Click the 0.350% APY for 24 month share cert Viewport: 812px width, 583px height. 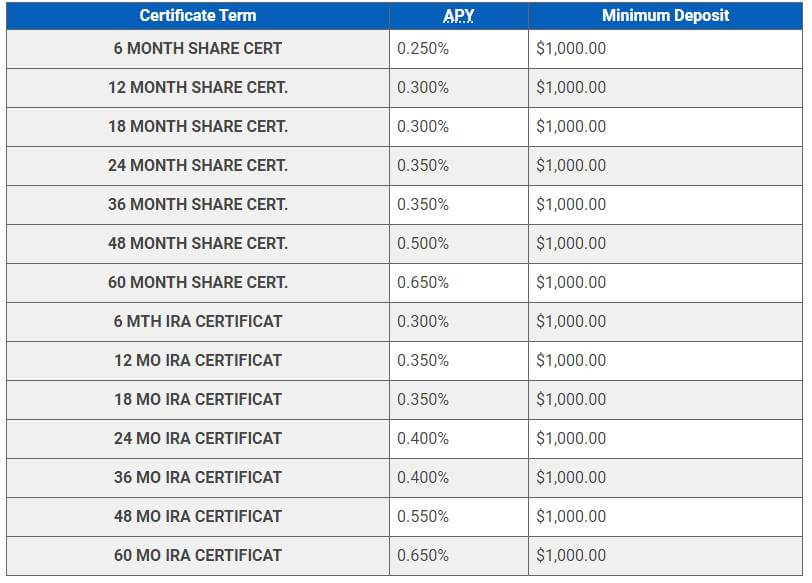(x=423, y=165)
